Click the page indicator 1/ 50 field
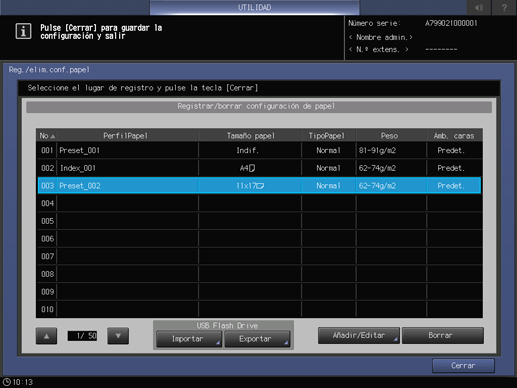The width and height of the screenshot is (517, 388). pyautogui.click(x=82, y=336)
